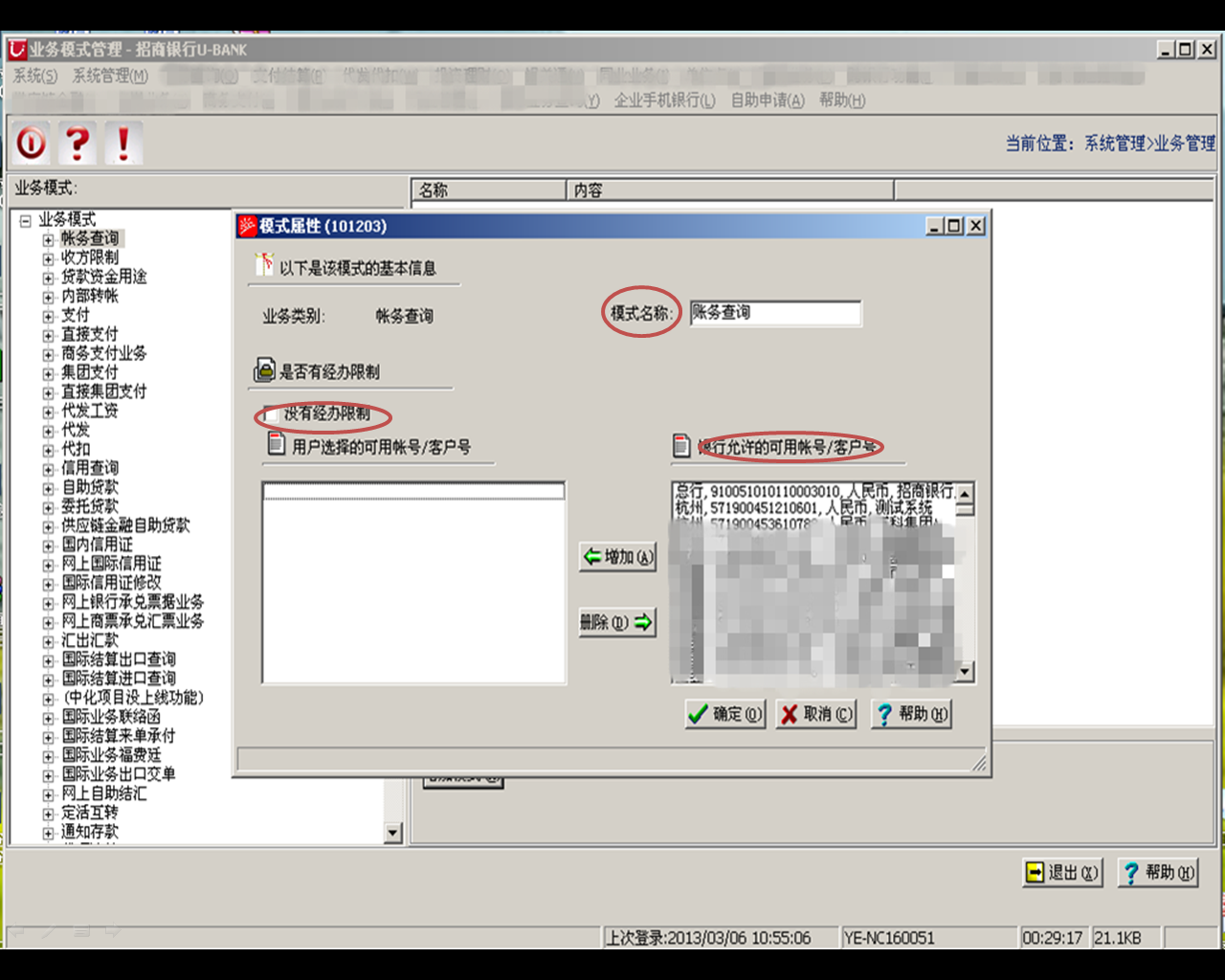Screen dimensions: 1225x980
Task: Click the 模式属性 dialog title icon
Action: click(248, 226)
